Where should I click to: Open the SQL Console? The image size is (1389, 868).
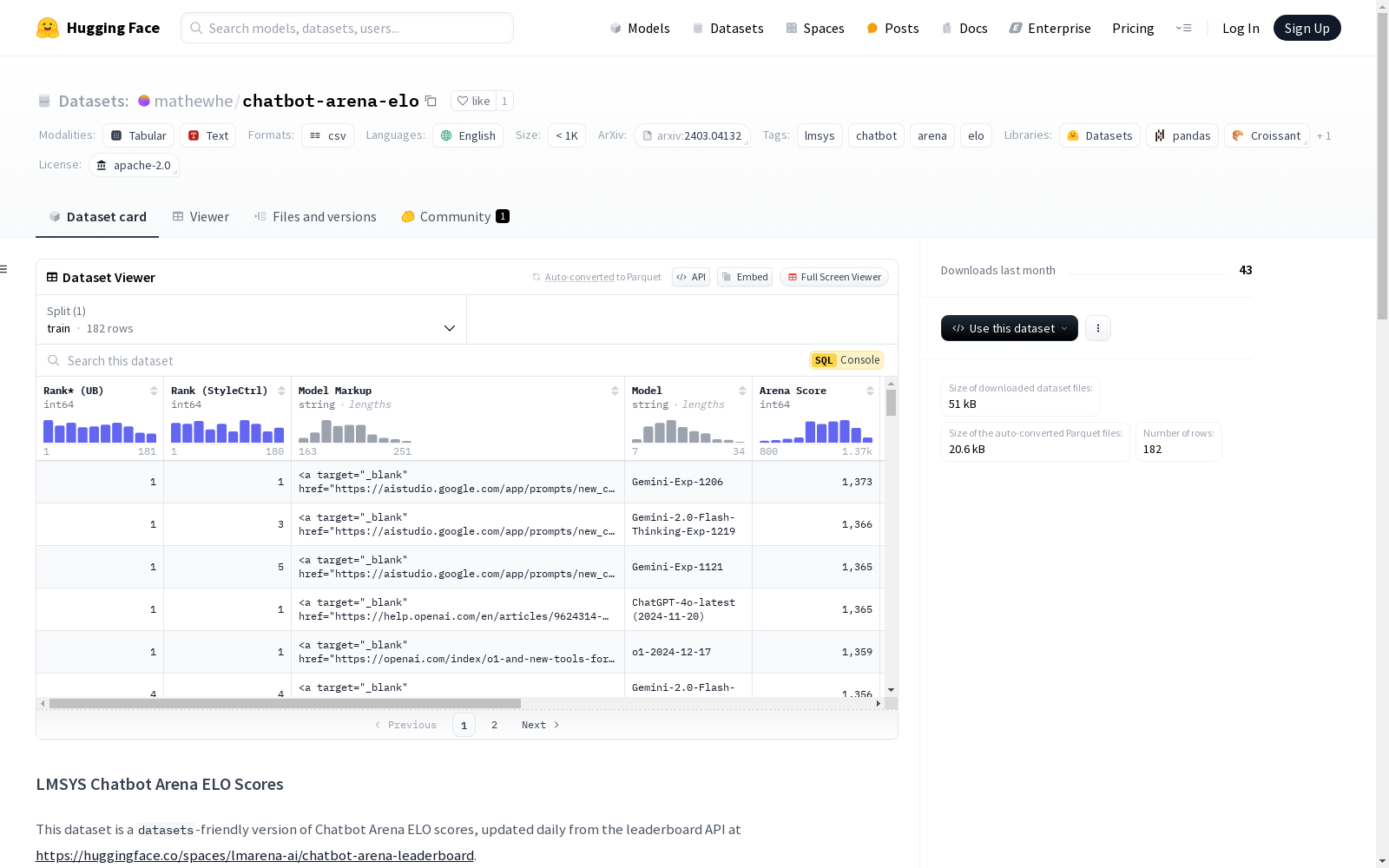coord(846,360)
